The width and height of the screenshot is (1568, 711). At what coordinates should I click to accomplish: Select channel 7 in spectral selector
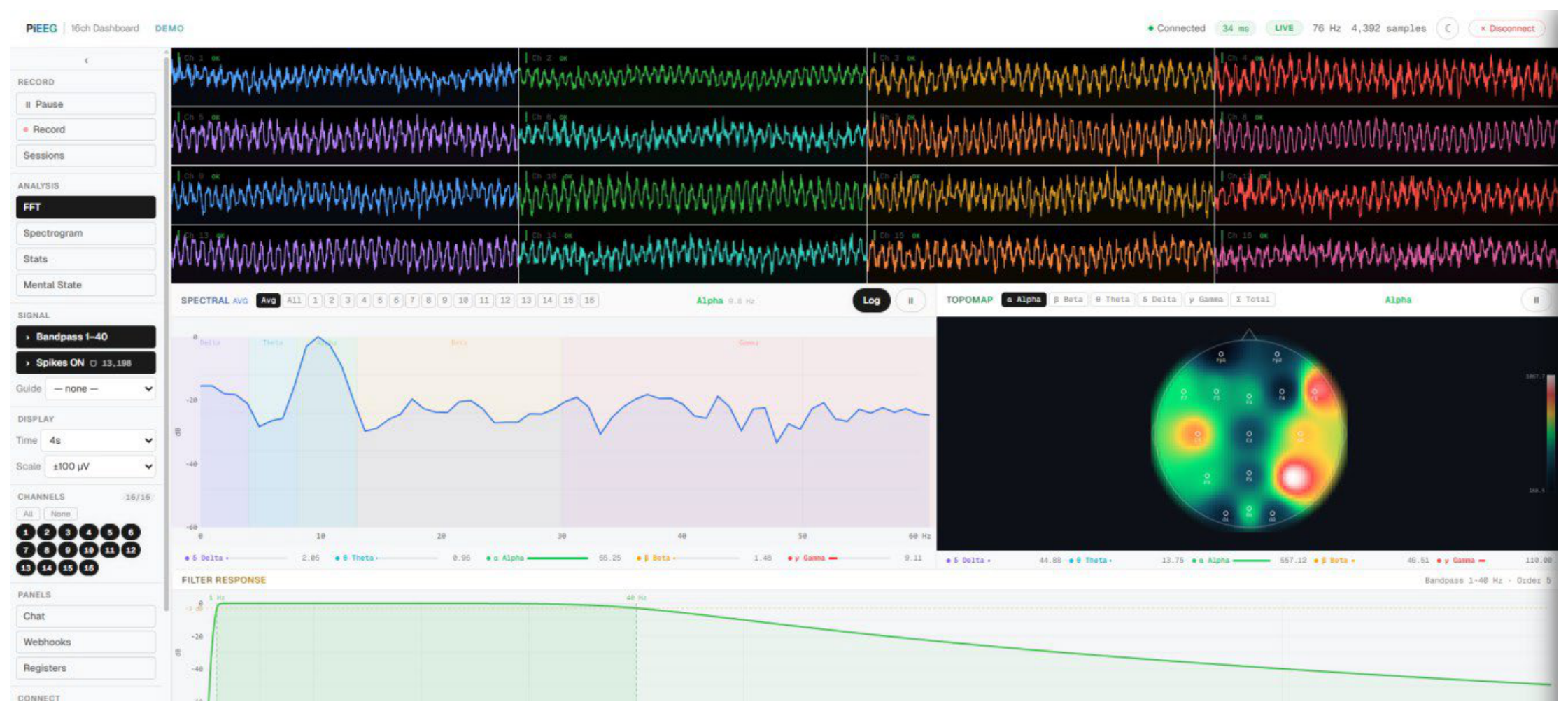coord(412,300)
